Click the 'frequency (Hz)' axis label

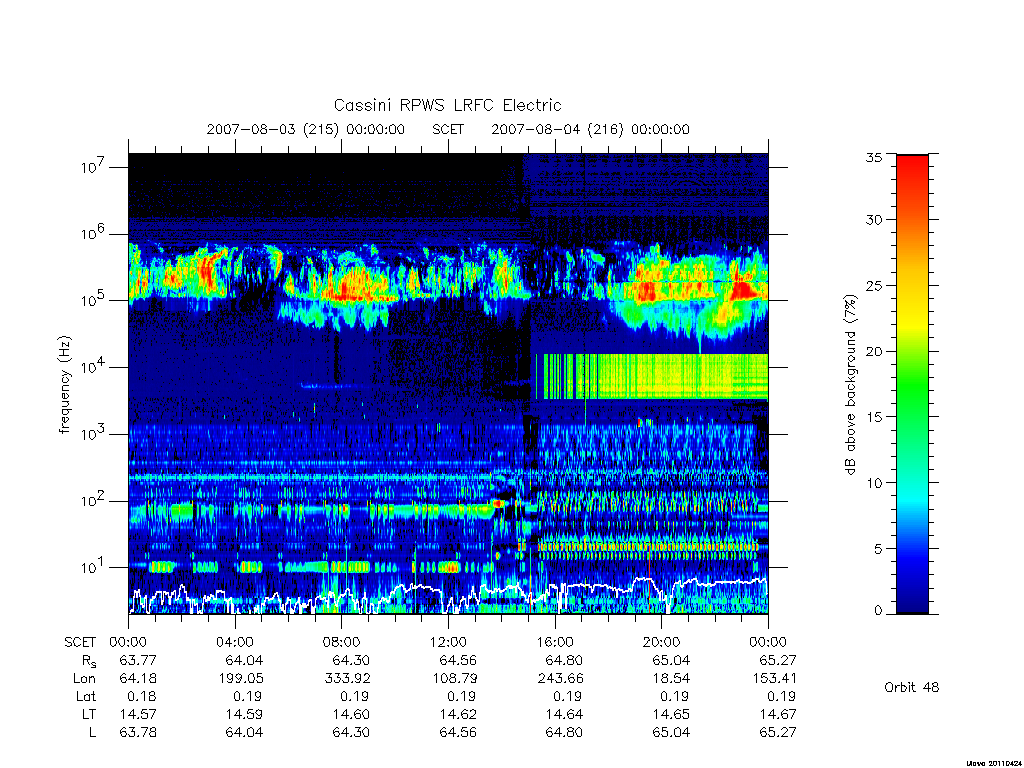tap(64, 385)
